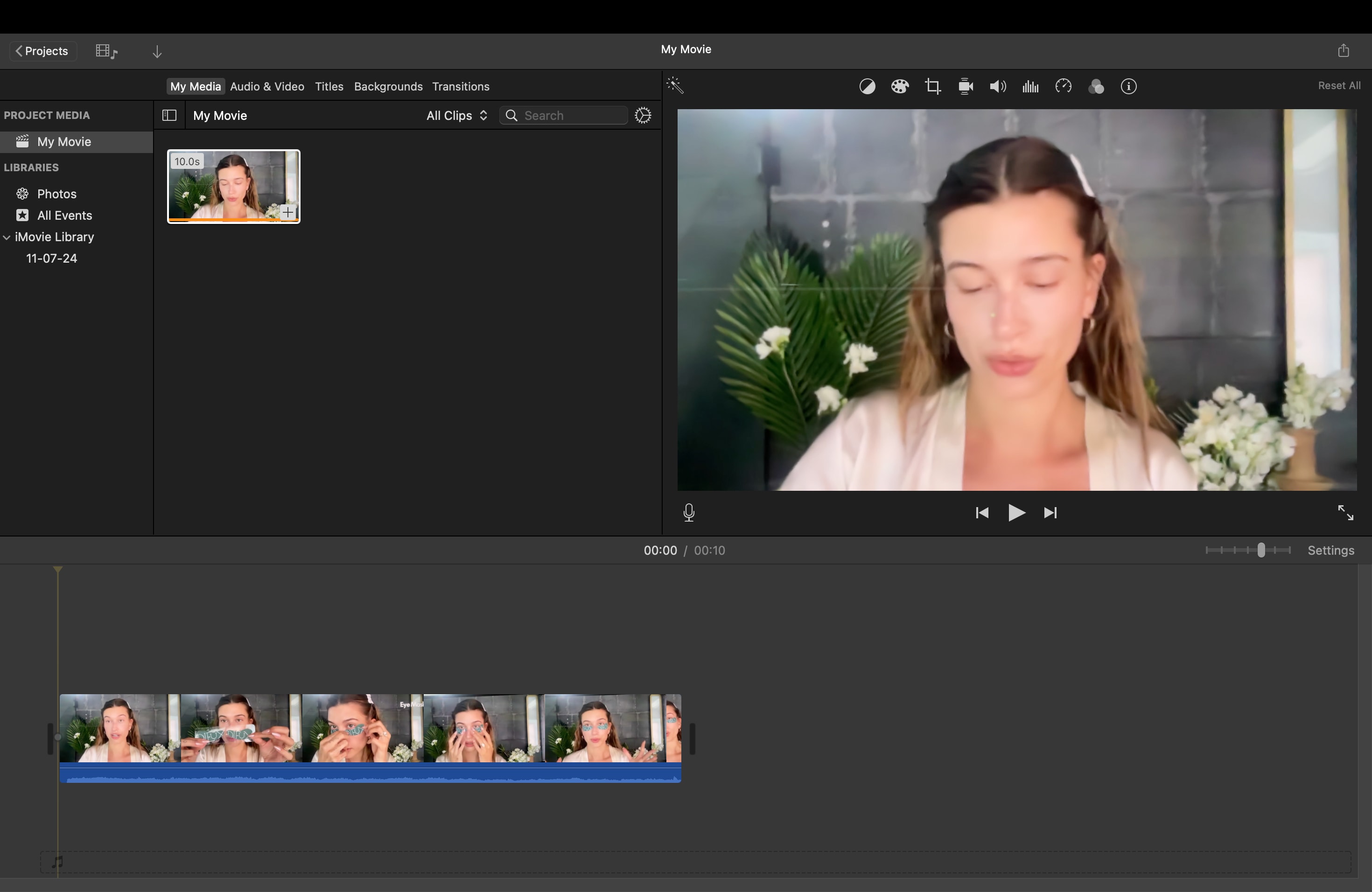
Task: Switch to the Titles tab
Action: tap(329, 86)
